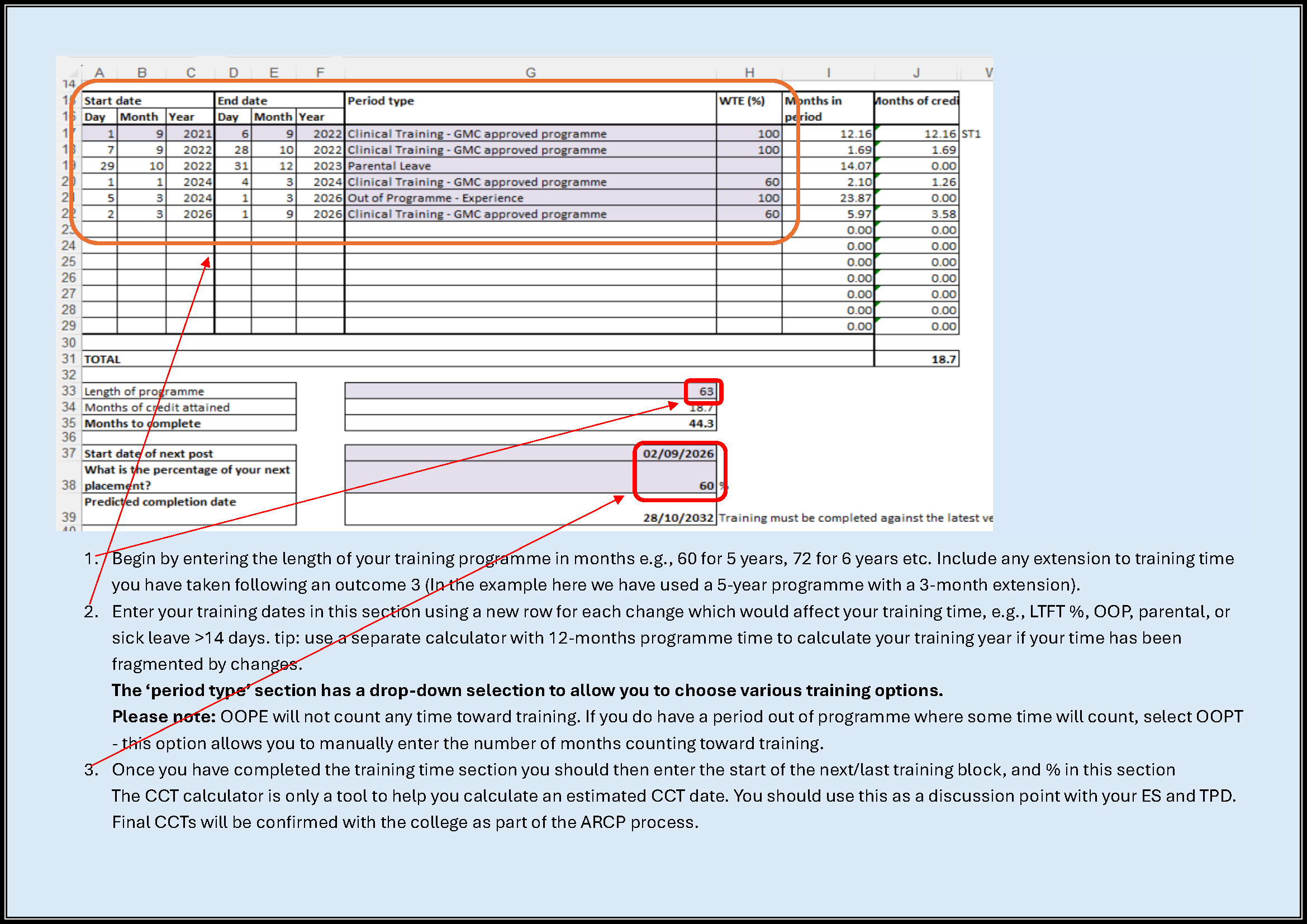
Task: Click the 'TOTAL' label cell
Action: [x=102, y=359]
